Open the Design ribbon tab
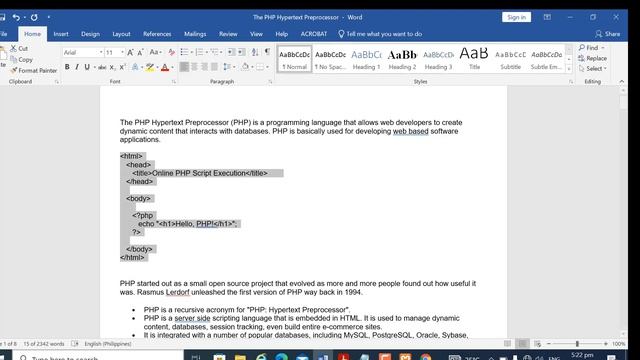The image size is (640, 360). (x=90, y=34)
